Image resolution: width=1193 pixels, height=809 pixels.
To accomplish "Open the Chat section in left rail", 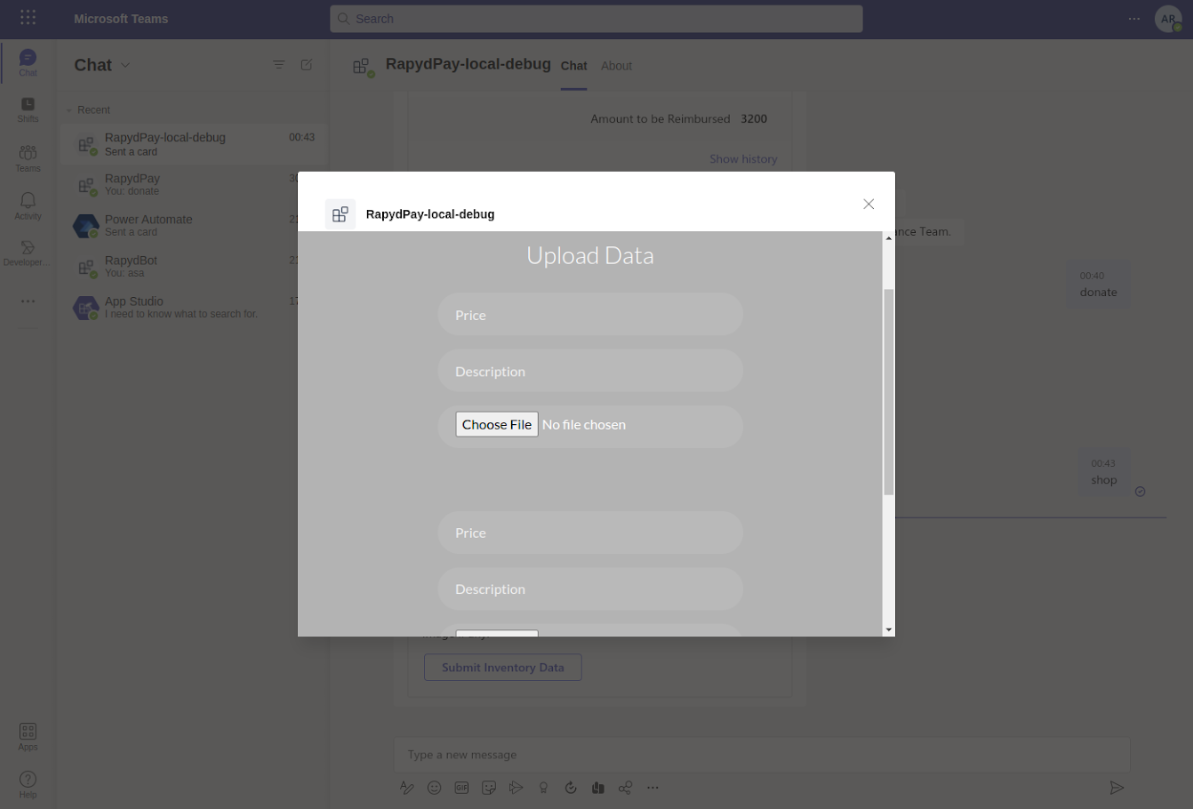I will [27, 62].
